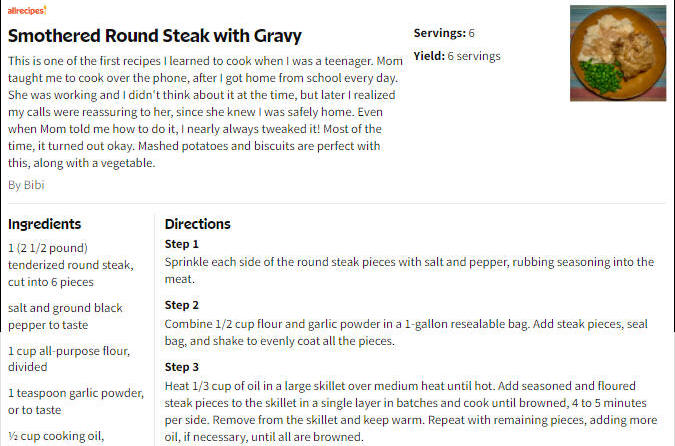Screen dimensions: 675x446
Task: Click the Ingredients heading
Action: click(x=44, y=224)
